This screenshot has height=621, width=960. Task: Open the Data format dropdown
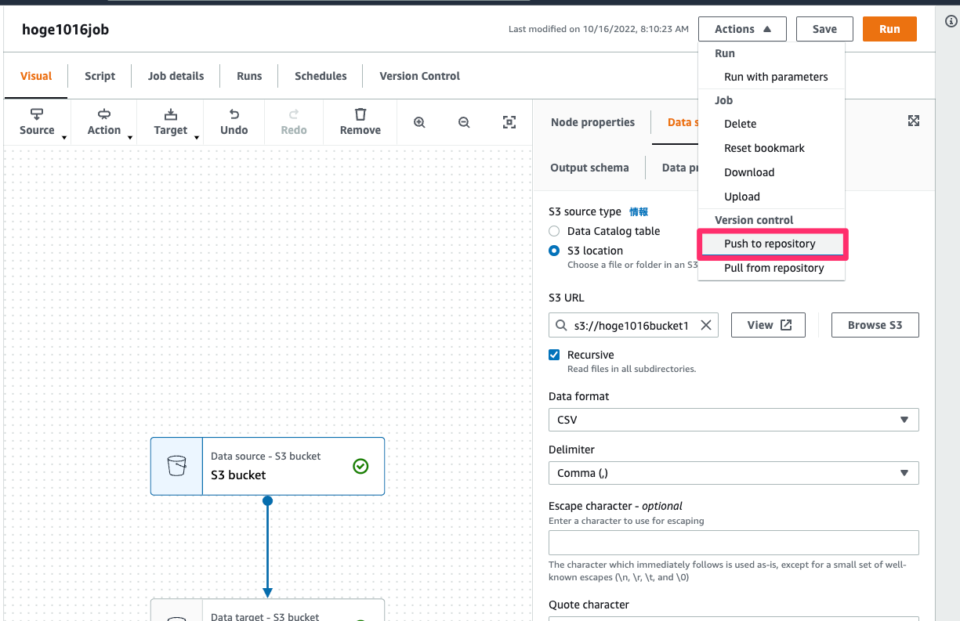(733, 419)
